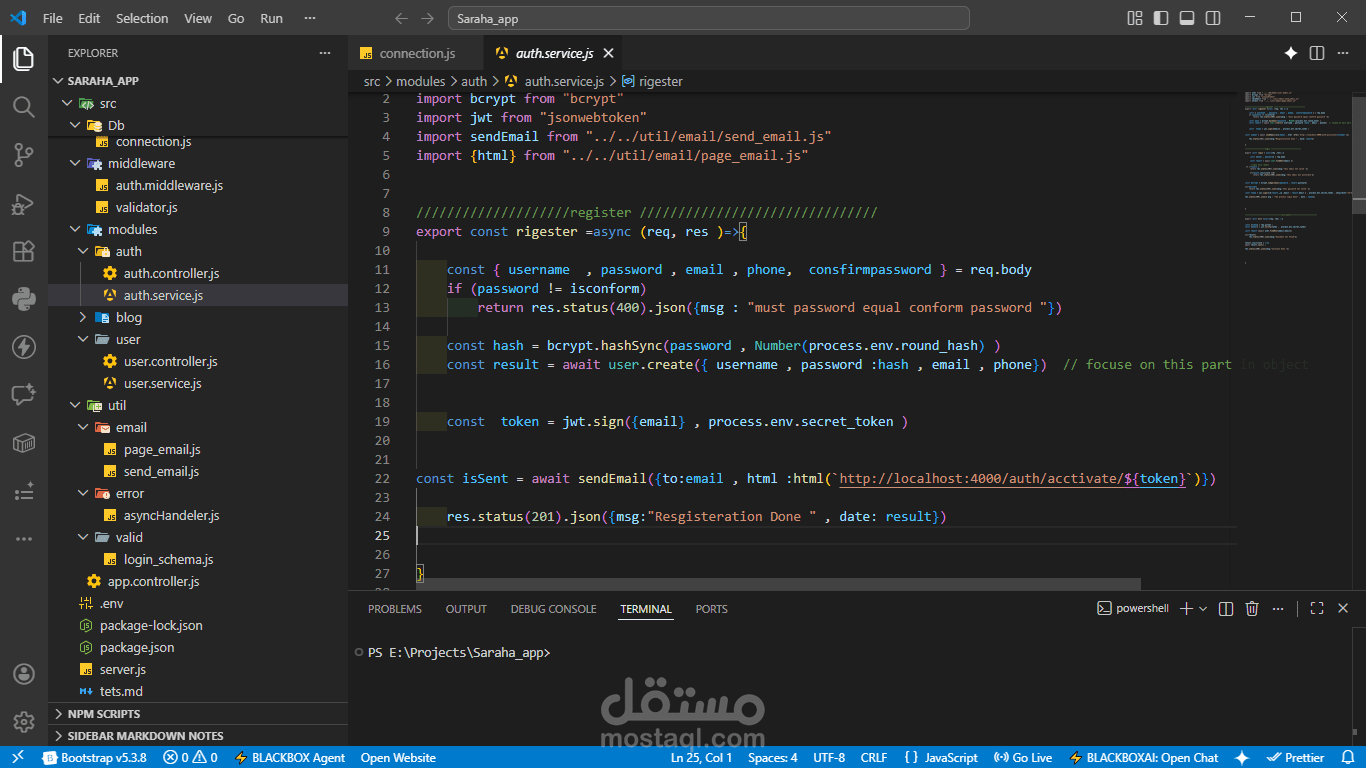Collapse the user folder

(x=198, y=339)
